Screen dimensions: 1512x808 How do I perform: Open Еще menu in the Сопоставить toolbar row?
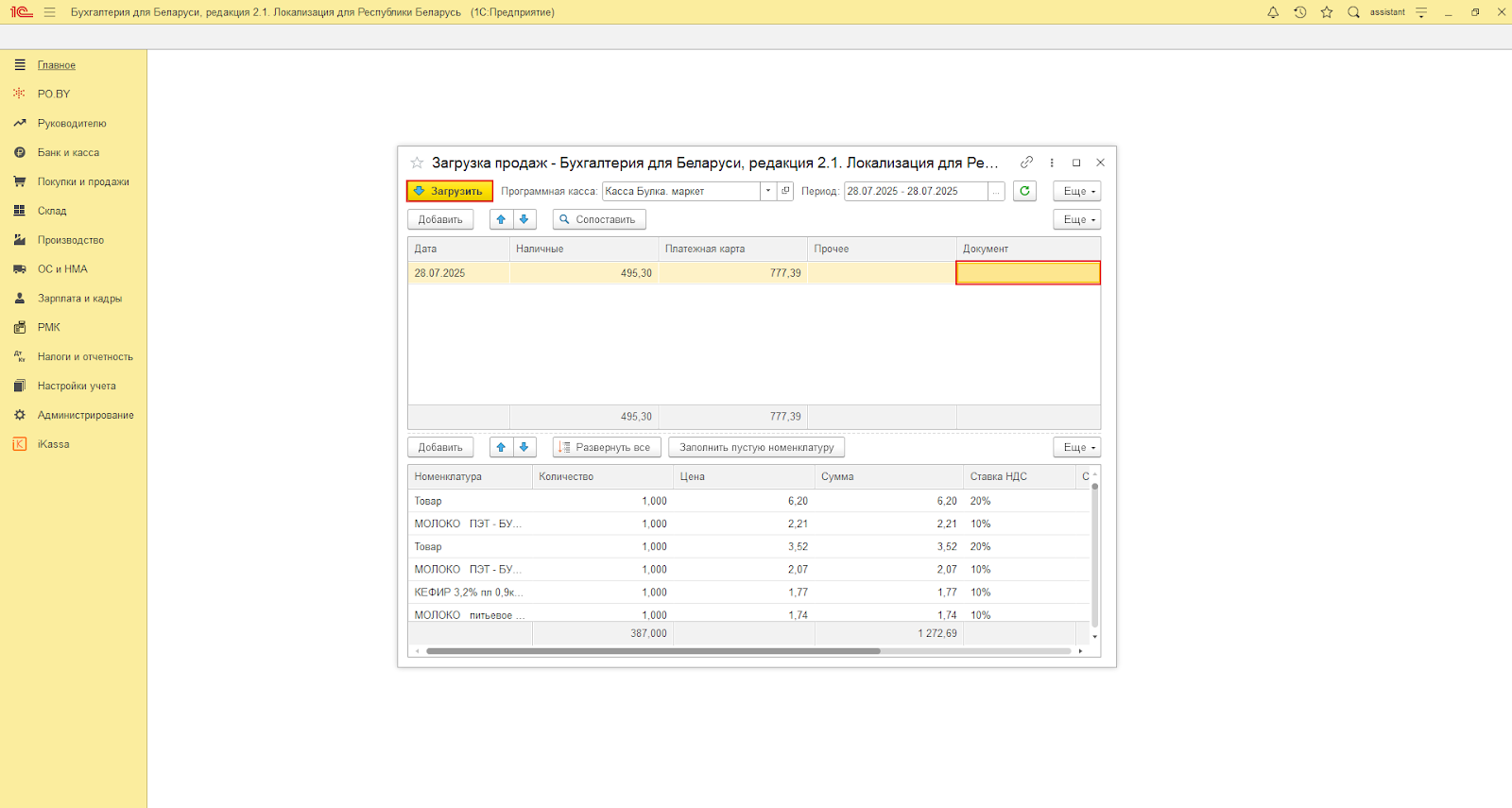[1077, 219]
